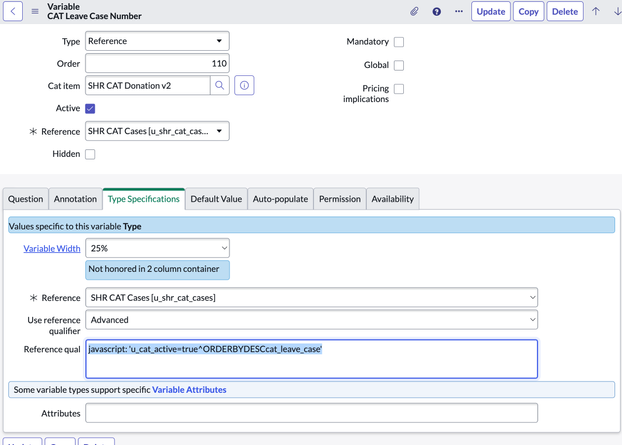Toggle the Global checkbox
The height and width of the screenshot is (445, 622).
399,65
